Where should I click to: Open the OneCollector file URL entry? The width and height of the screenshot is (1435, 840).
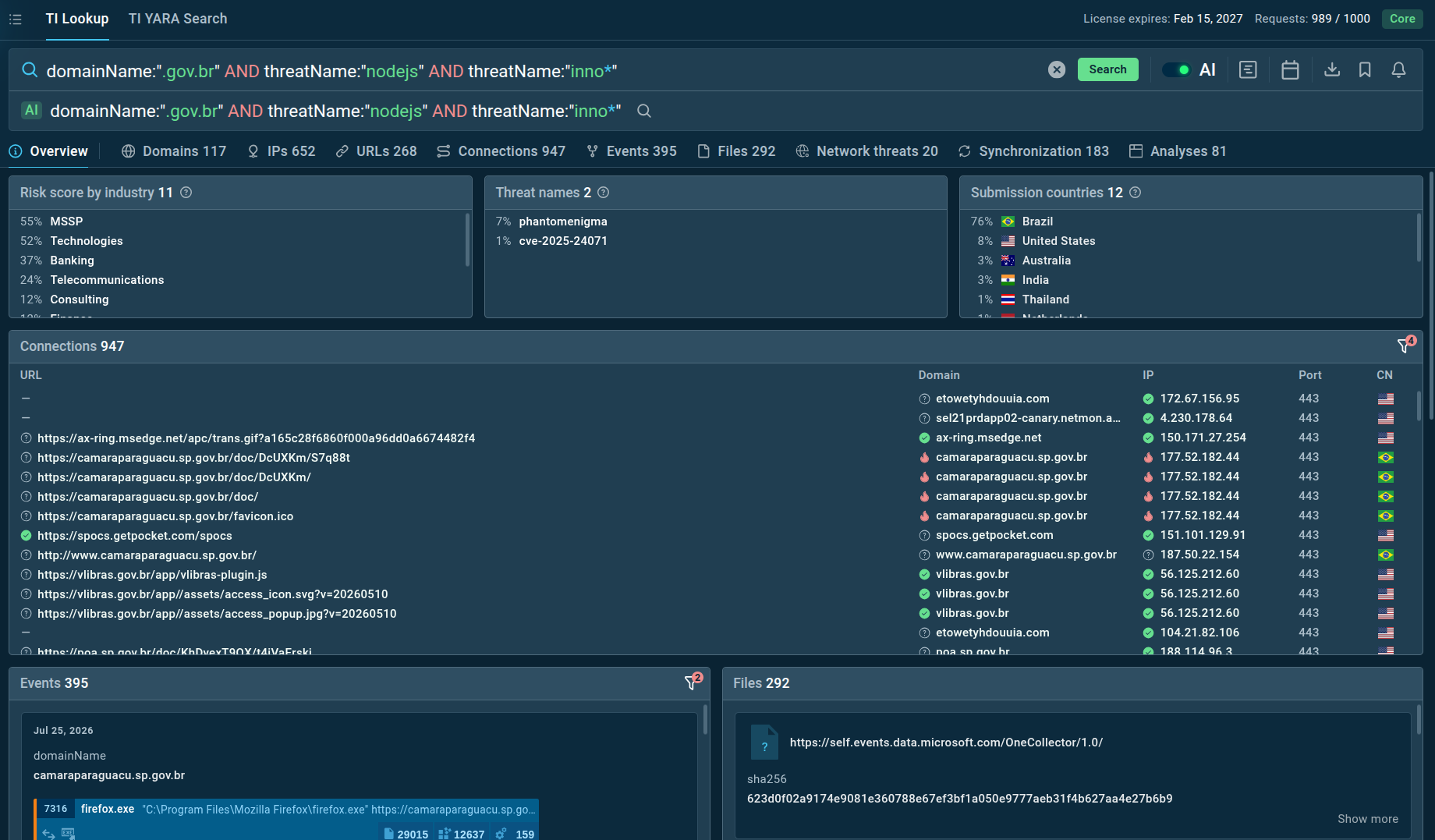[946, 743]
